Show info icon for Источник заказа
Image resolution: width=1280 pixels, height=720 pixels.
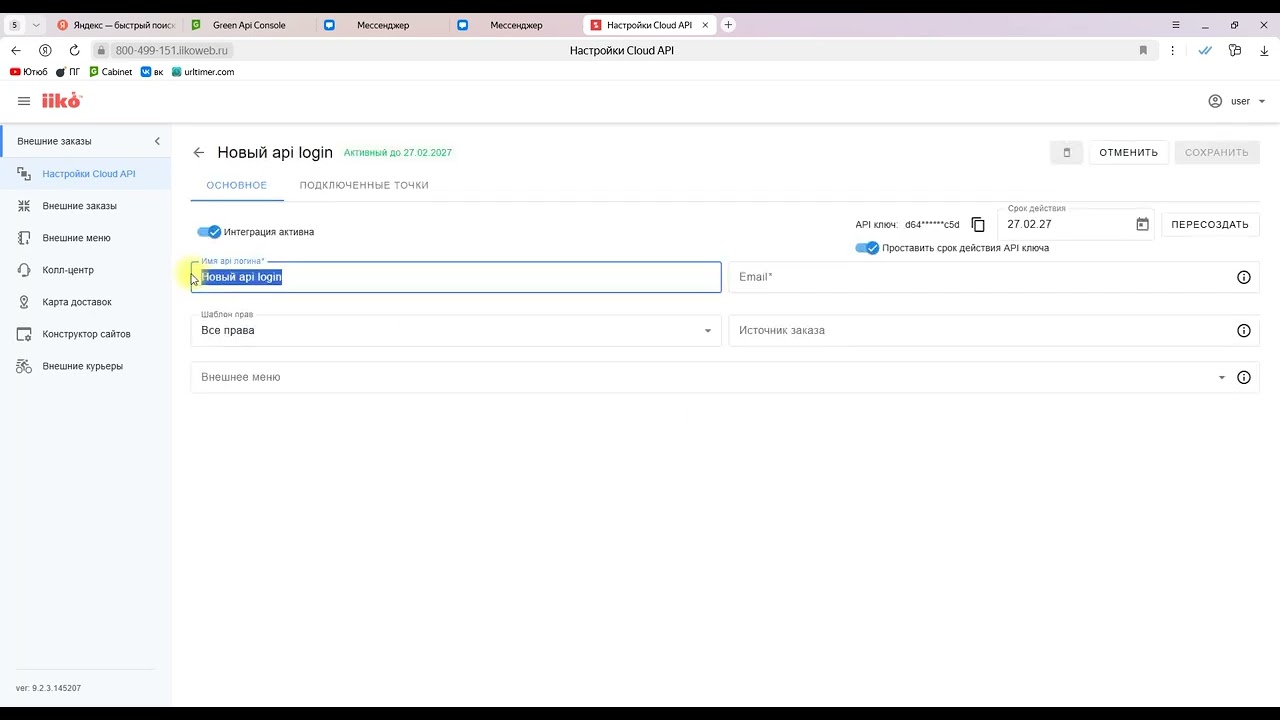pyautogui.click(x=1243, y=331)
